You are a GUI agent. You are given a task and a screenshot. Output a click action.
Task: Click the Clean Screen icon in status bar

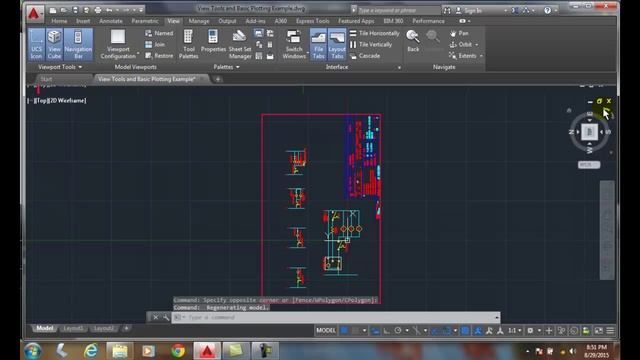point(598,331)
